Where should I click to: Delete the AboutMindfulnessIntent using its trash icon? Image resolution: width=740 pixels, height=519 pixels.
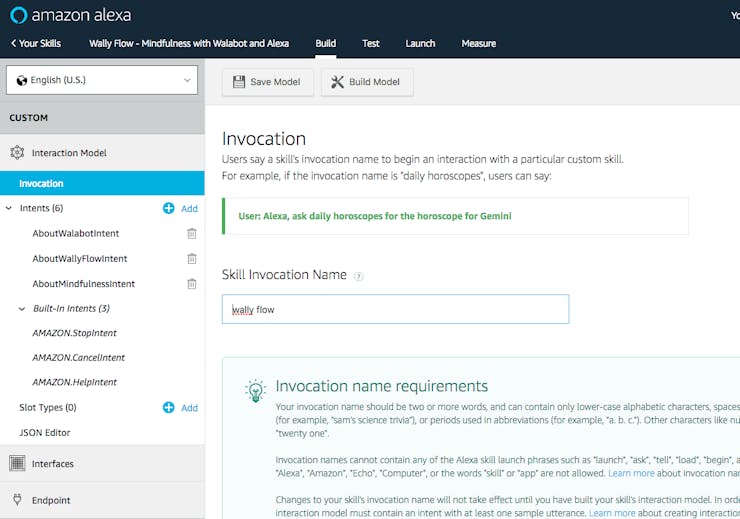coord(192,284)
